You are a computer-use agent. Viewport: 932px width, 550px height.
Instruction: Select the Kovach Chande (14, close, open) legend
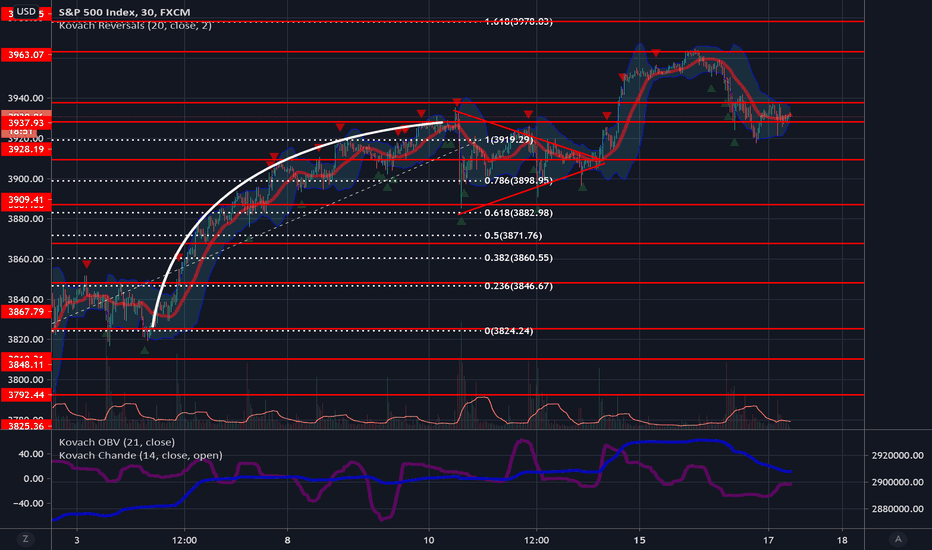point(140,455)
